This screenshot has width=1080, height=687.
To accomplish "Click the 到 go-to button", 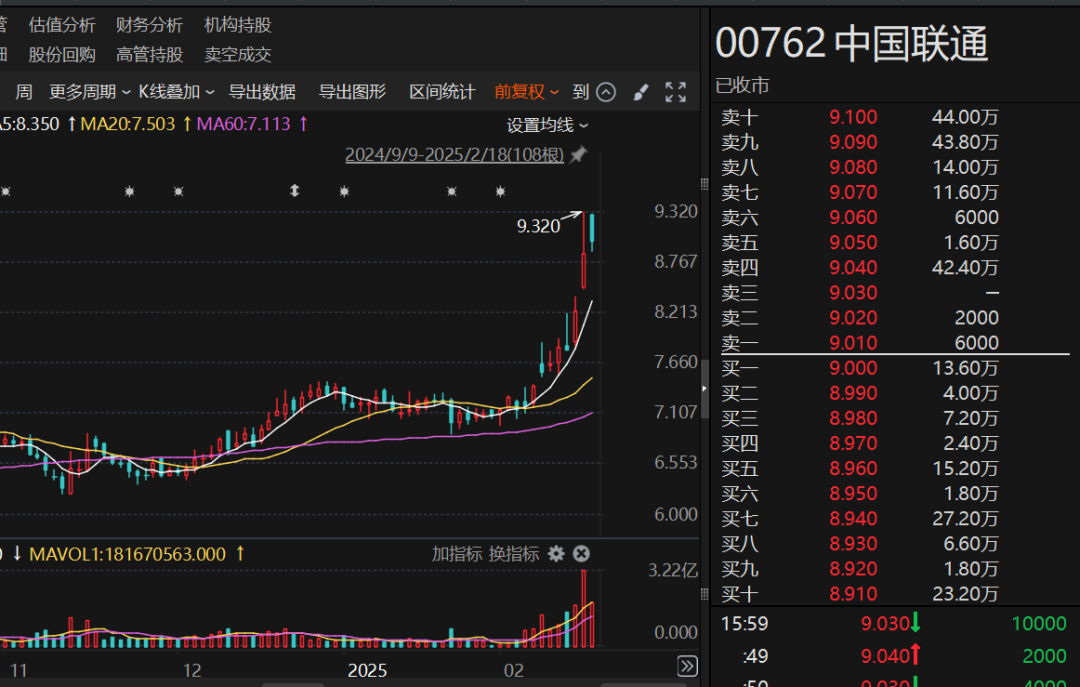I will [x=581, y=92].
